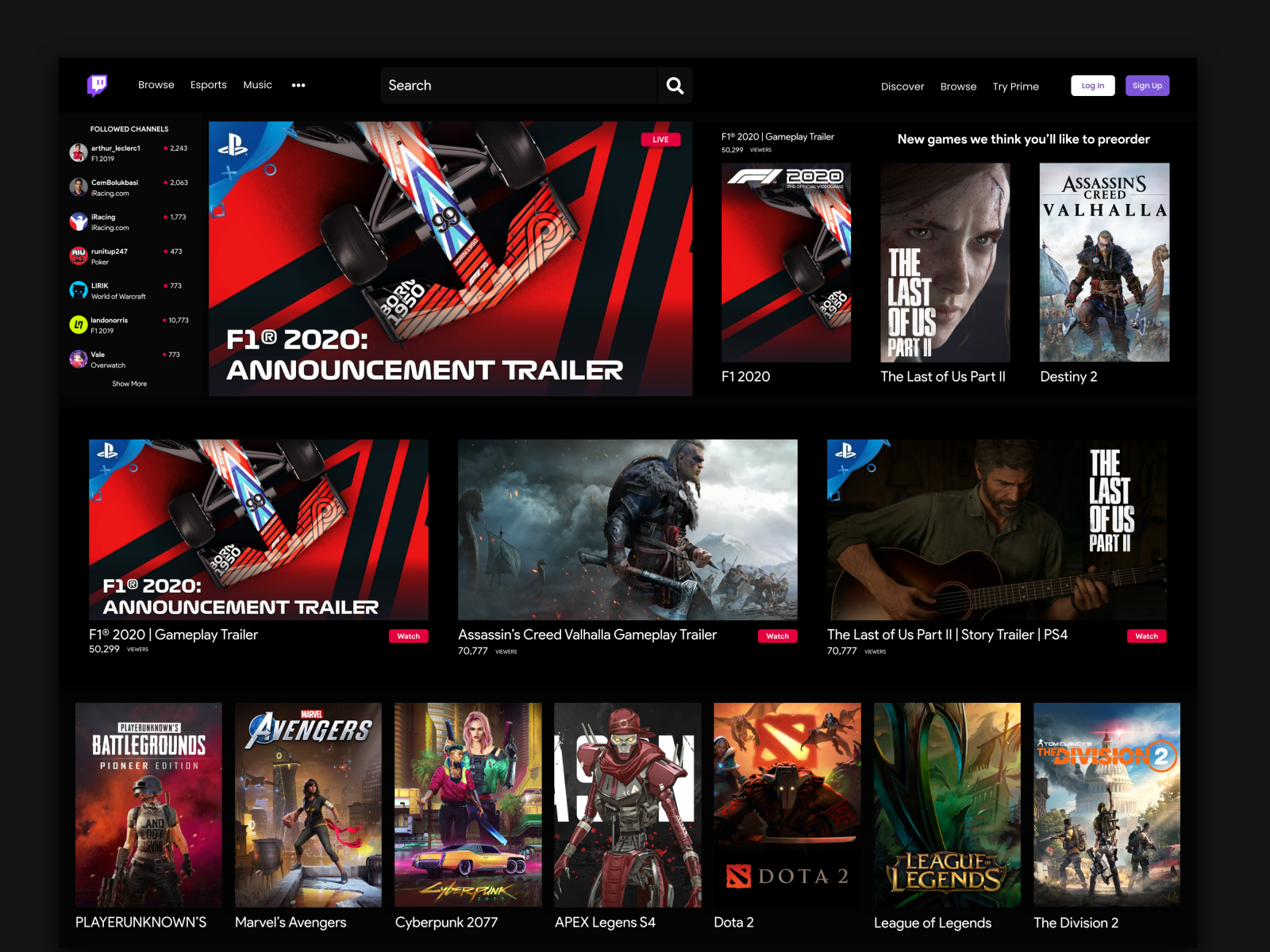
Task: Click the magnifier search icon
Action: (x=675, y=85)
